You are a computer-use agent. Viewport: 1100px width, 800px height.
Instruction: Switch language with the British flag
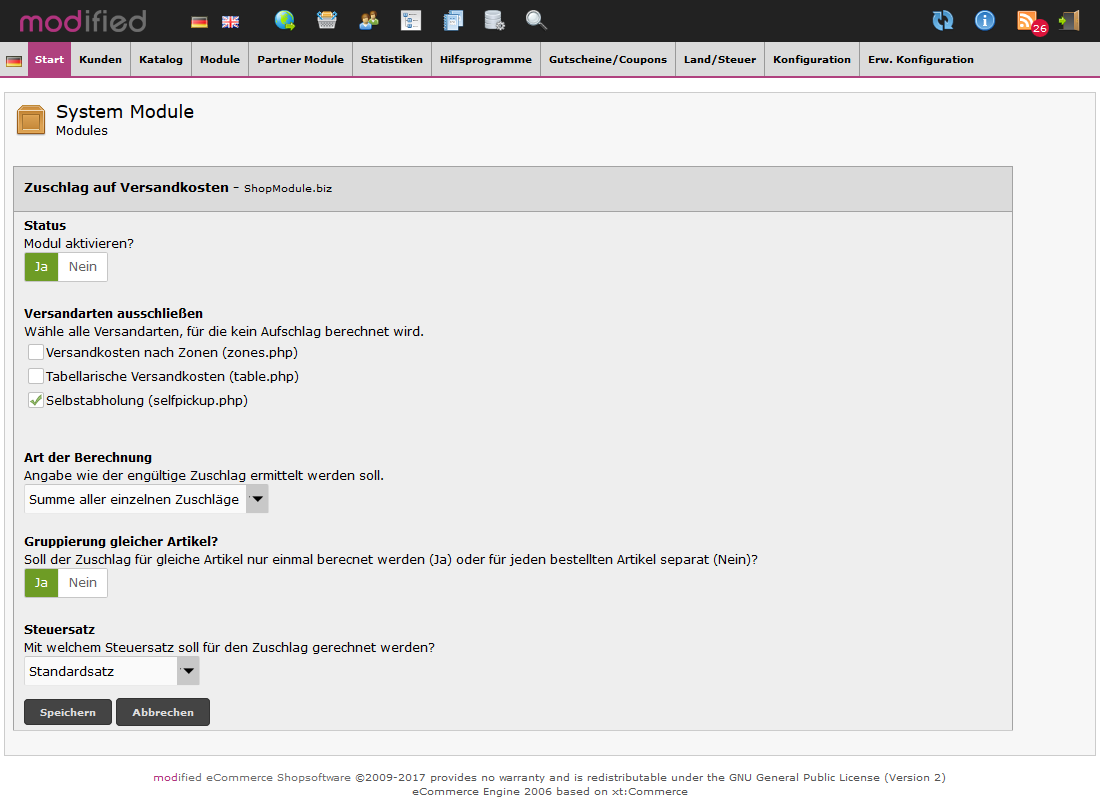coord(230,21)
